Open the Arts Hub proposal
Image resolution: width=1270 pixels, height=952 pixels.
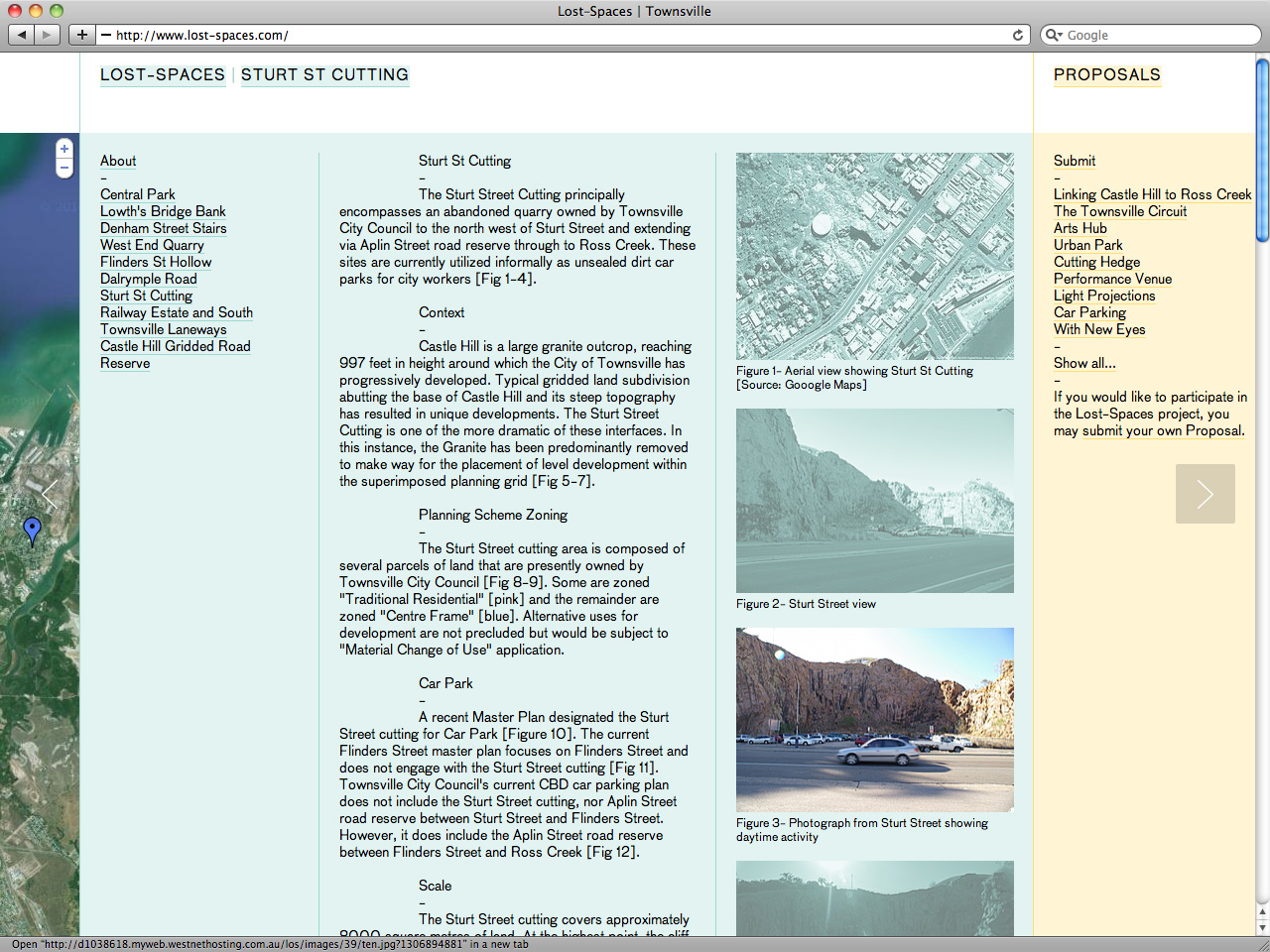[1080, 228]
